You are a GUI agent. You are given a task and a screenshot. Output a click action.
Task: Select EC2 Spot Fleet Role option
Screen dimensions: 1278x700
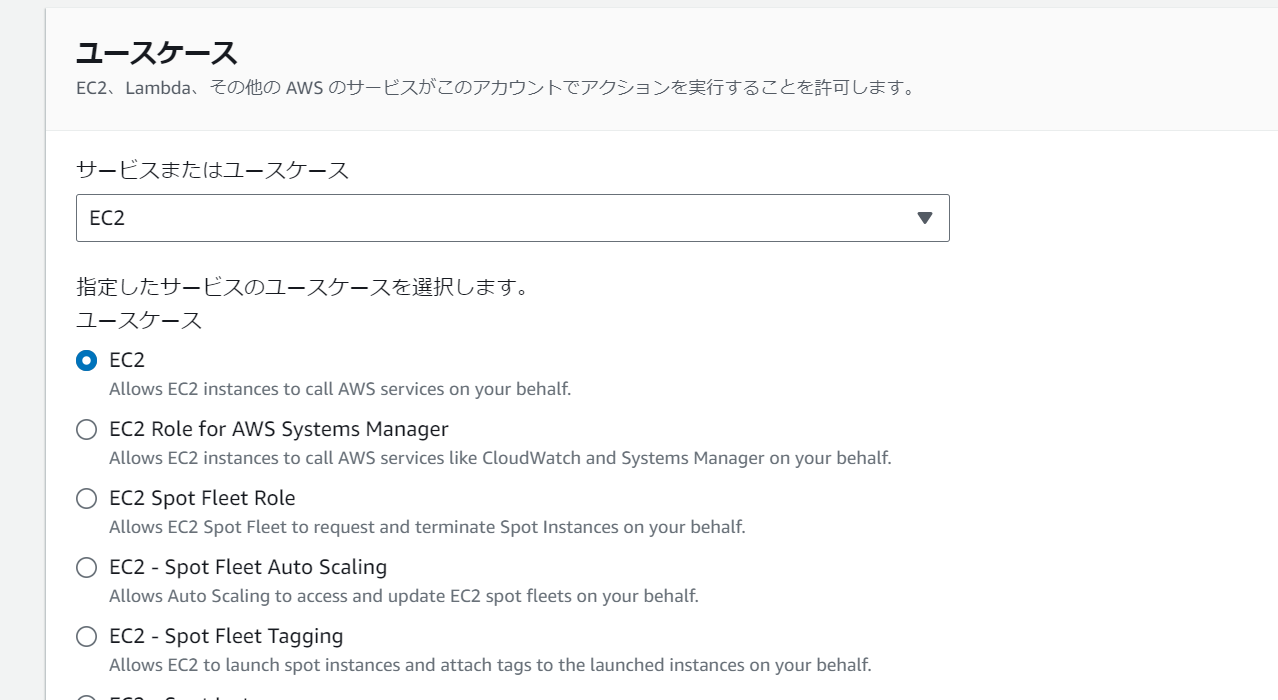tap(86, 498)
